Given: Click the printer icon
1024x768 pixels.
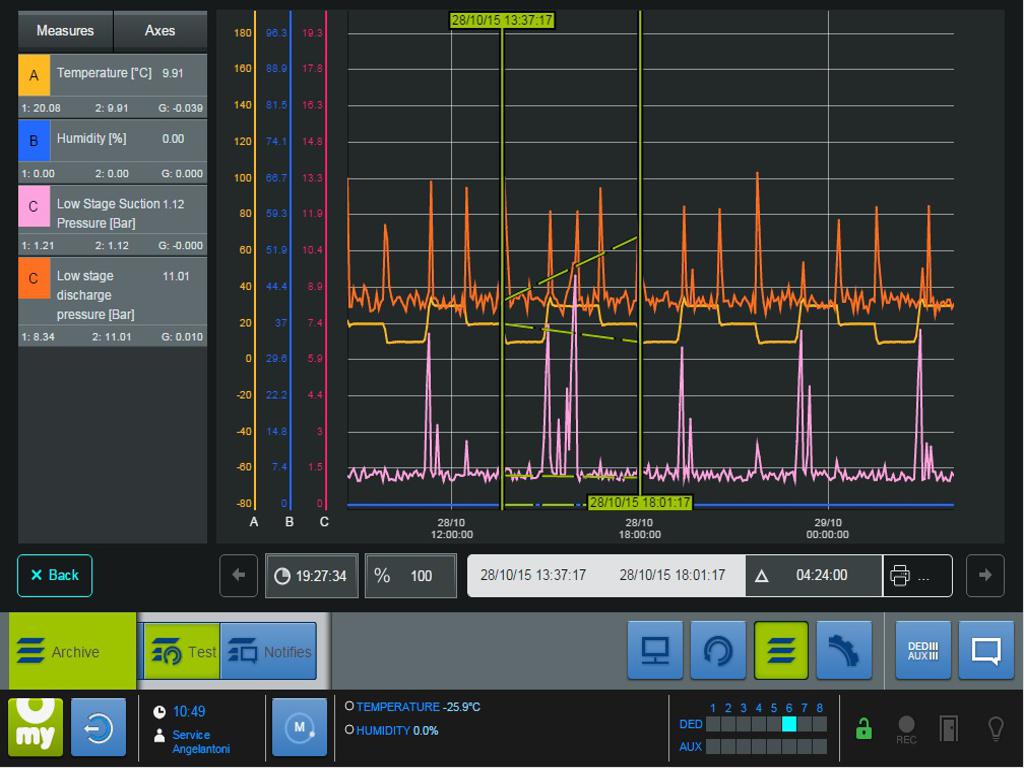Looking at the screenshot, I should click(900, 575).
